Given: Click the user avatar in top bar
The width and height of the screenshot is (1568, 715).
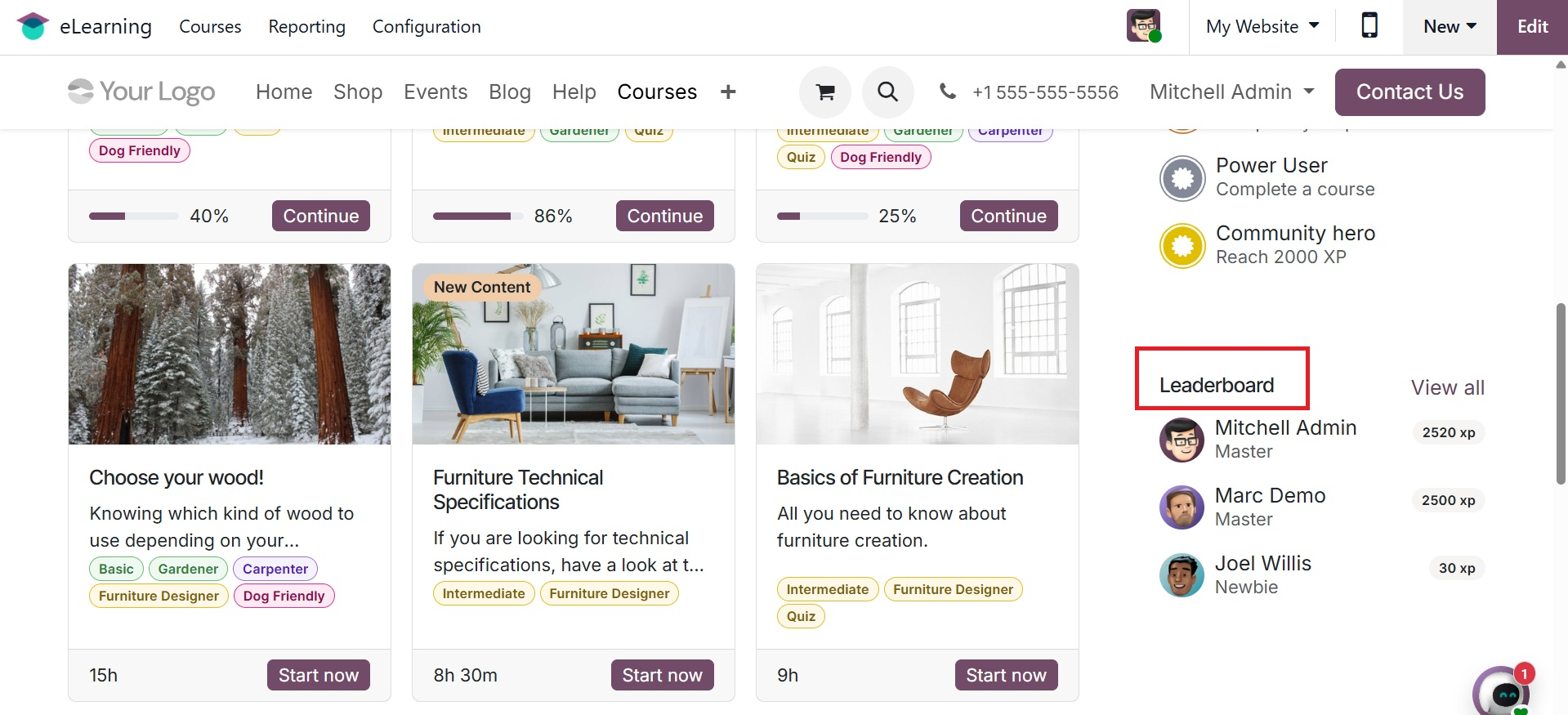Looking at the screenshot, I should [1143, 26].
